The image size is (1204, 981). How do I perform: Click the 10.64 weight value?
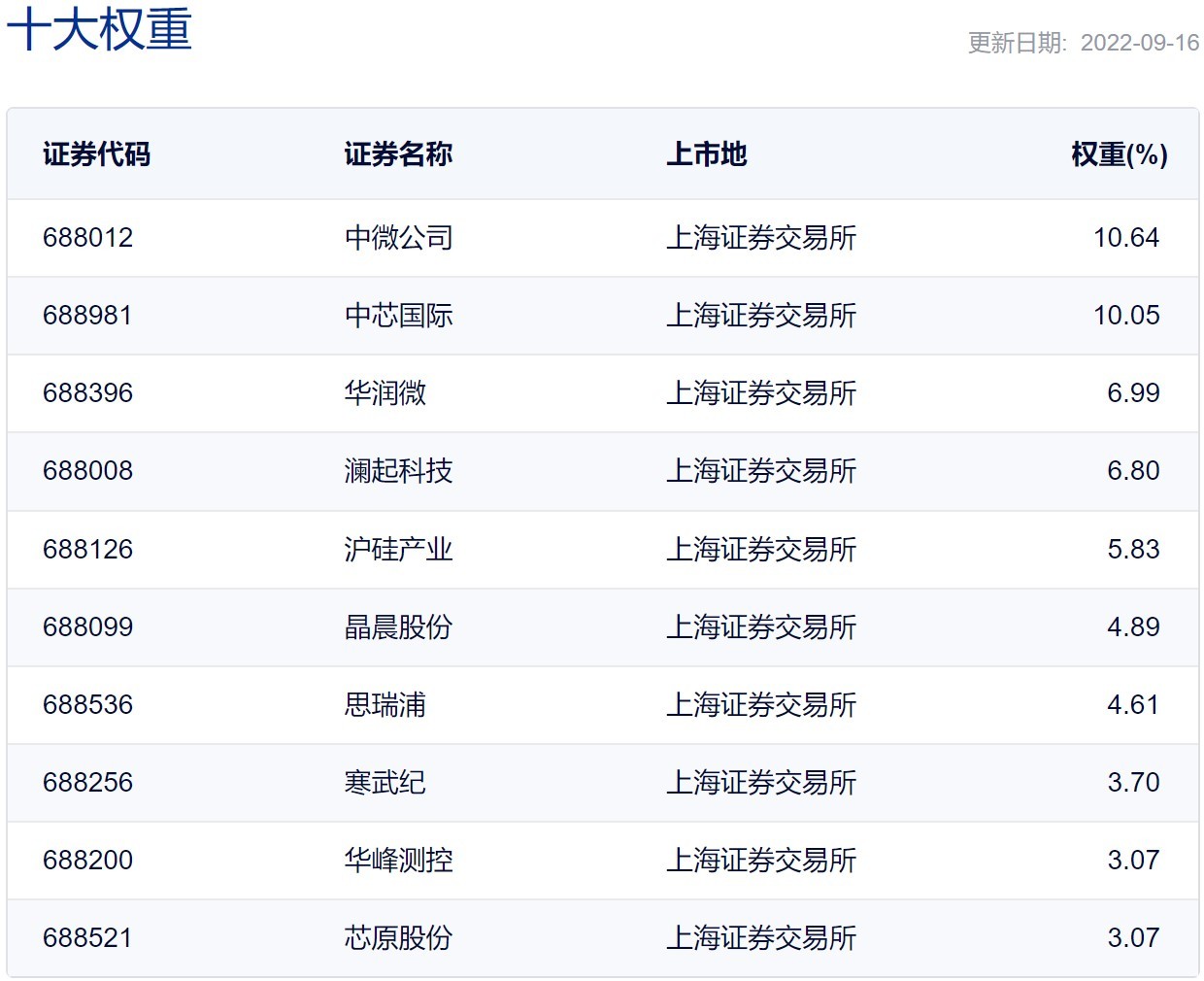tap(1125, 238)
